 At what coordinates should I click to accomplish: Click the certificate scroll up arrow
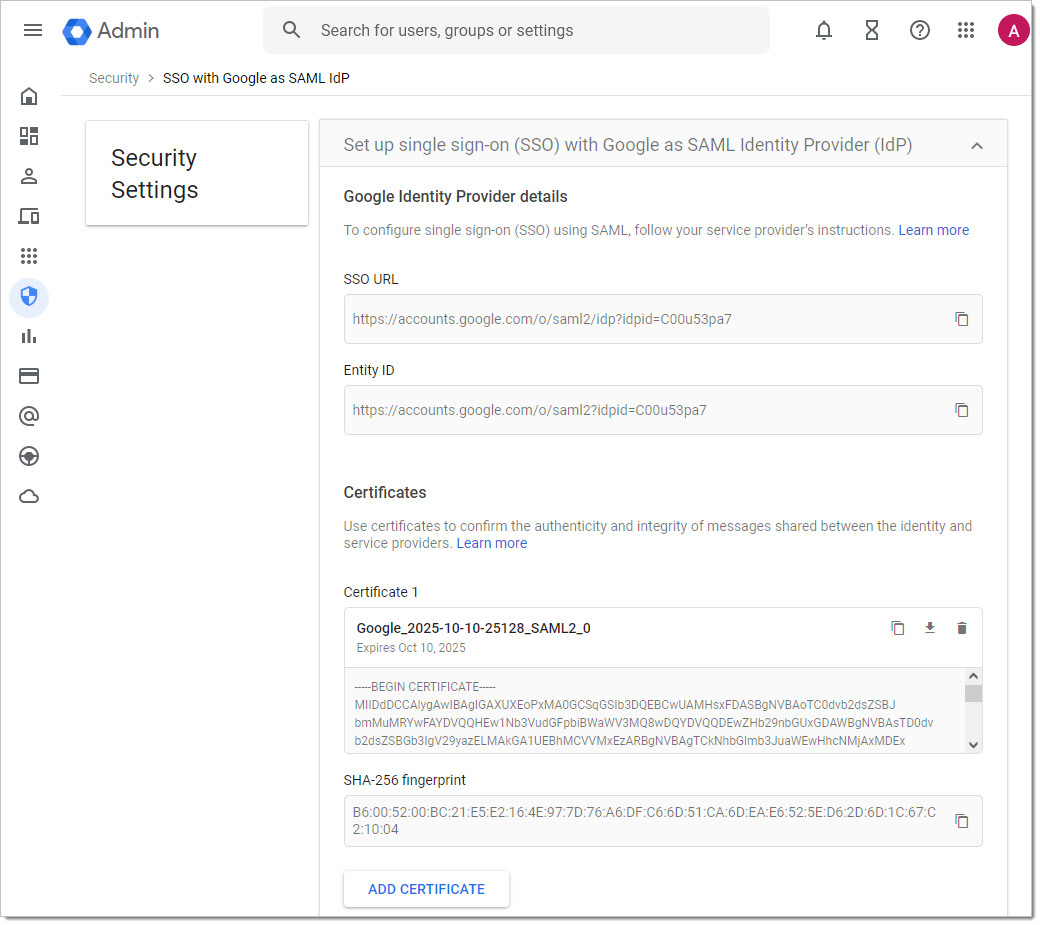coord(973,676)
